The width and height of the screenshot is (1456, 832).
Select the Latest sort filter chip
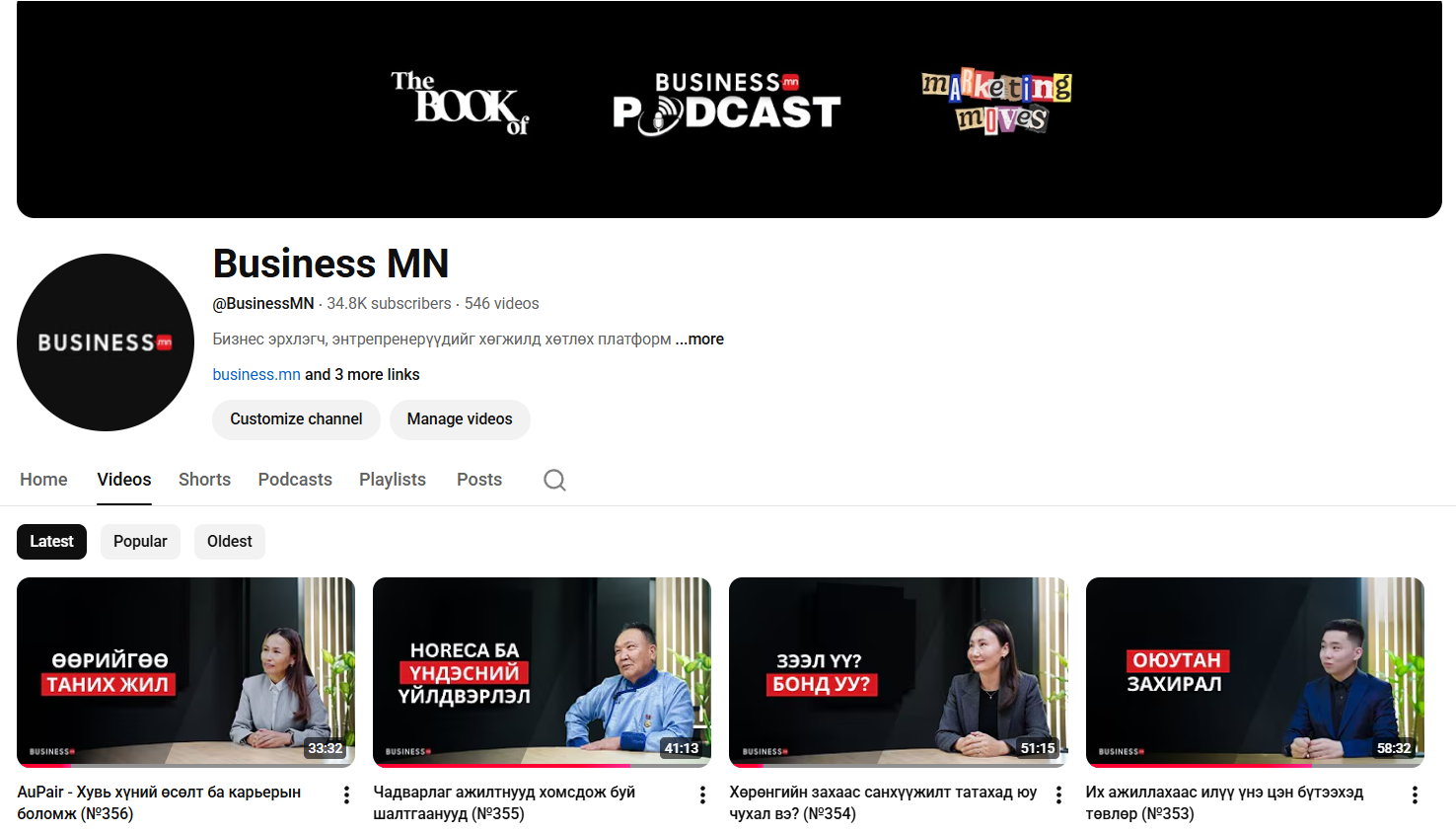[x=51, y=542]
